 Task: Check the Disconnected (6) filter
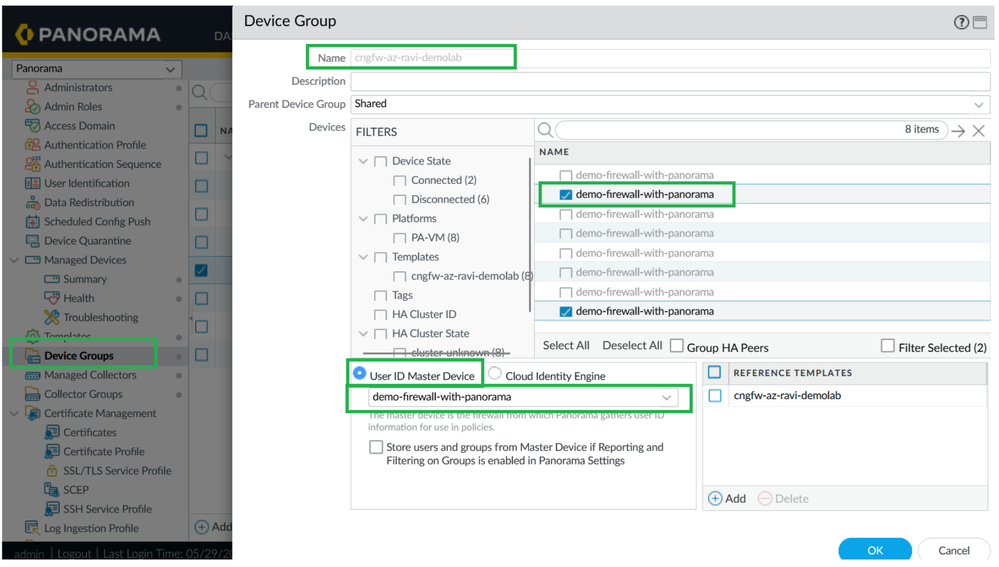coord(399,200)
